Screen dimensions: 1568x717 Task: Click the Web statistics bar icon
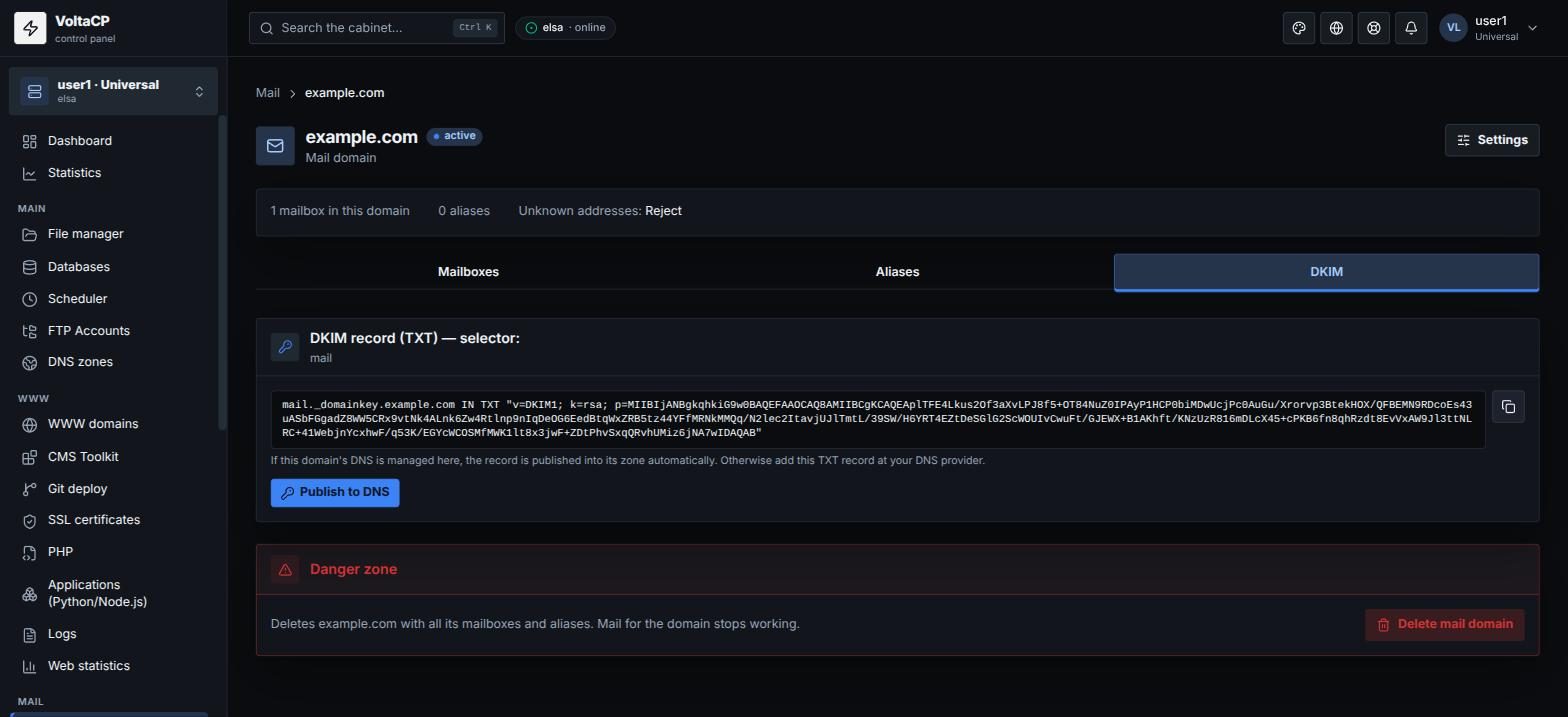click(29, 666)
